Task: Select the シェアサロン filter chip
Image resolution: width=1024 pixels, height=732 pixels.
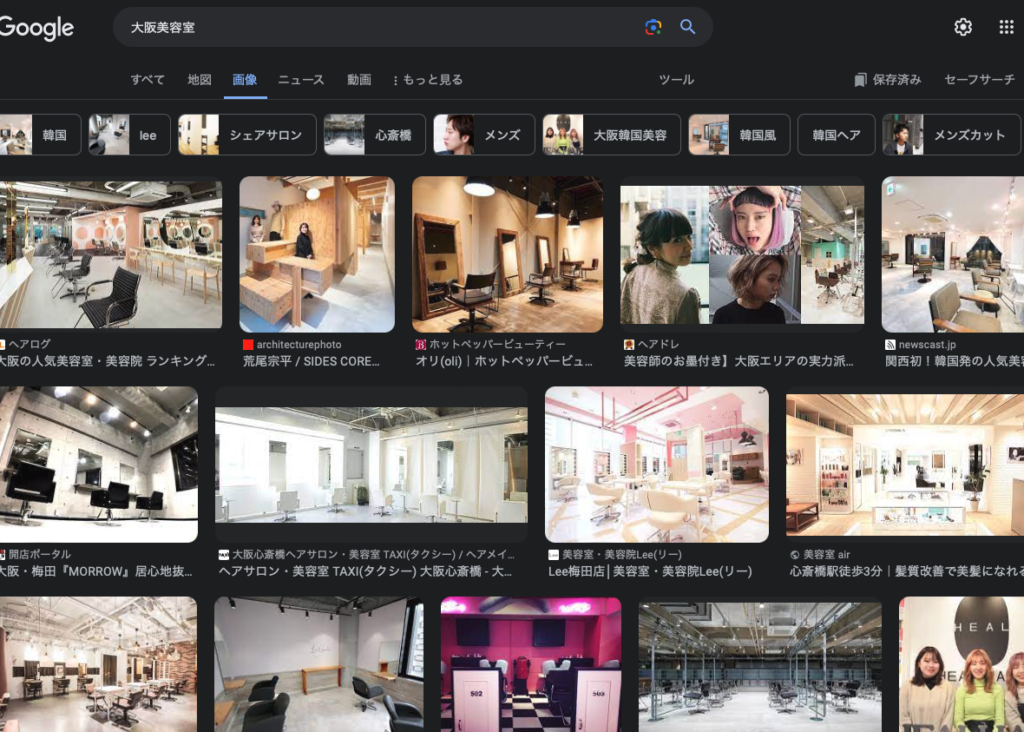Action: coord(247,135)
